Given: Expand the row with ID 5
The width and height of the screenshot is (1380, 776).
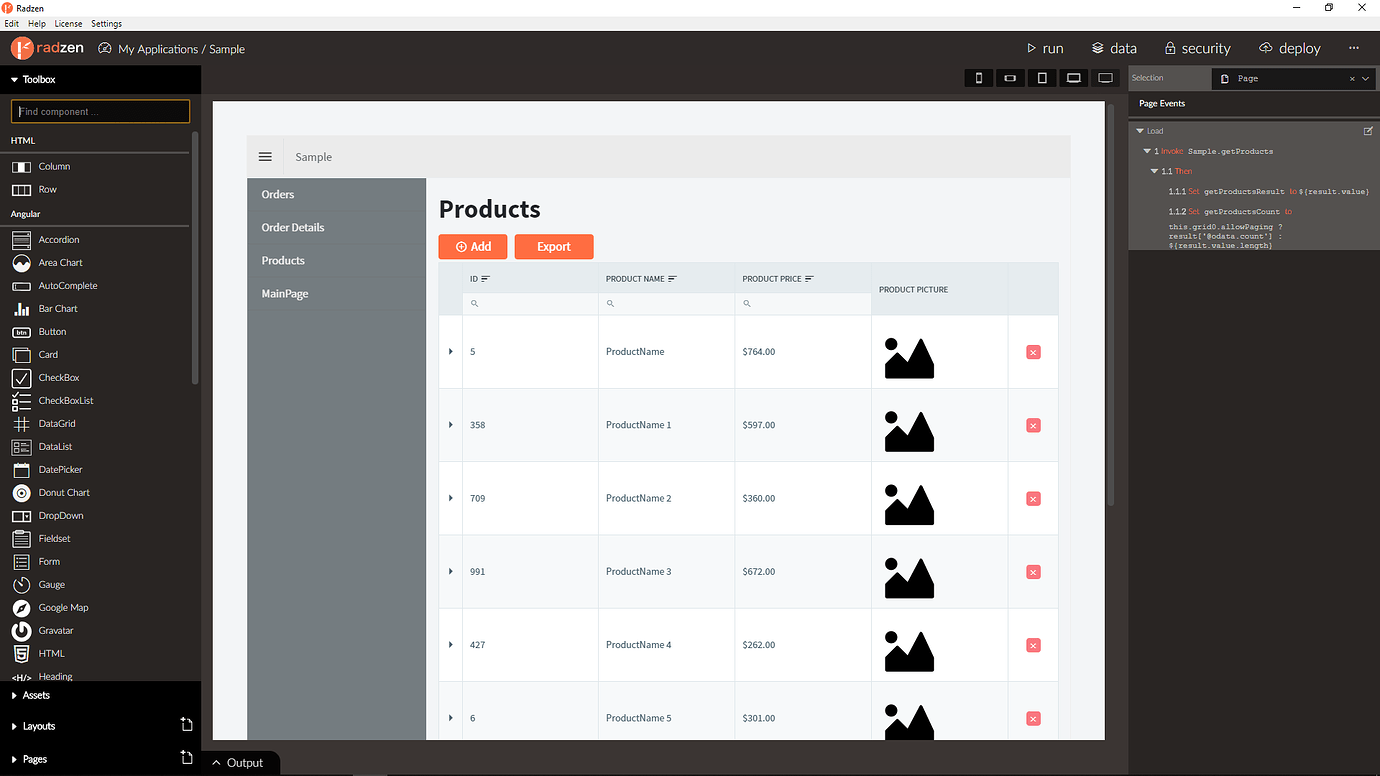Looking at the screenshot, I should coord(451,352).
